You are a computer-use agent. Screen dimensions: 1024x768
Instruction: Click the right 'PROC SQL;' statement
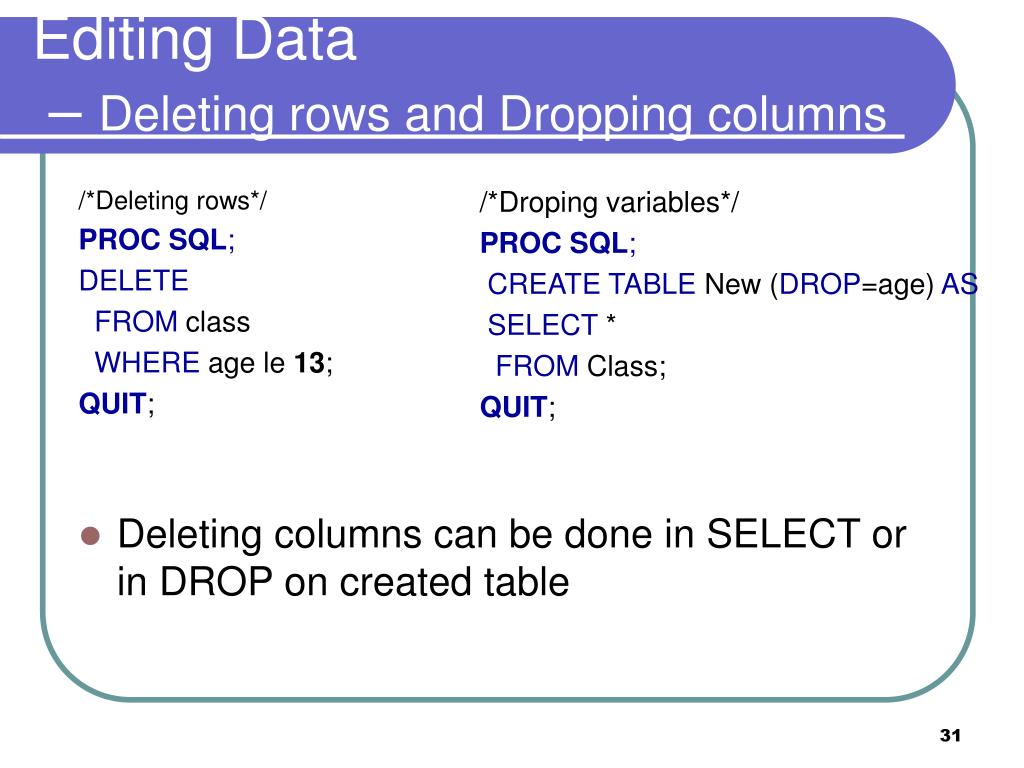point(558,243)
